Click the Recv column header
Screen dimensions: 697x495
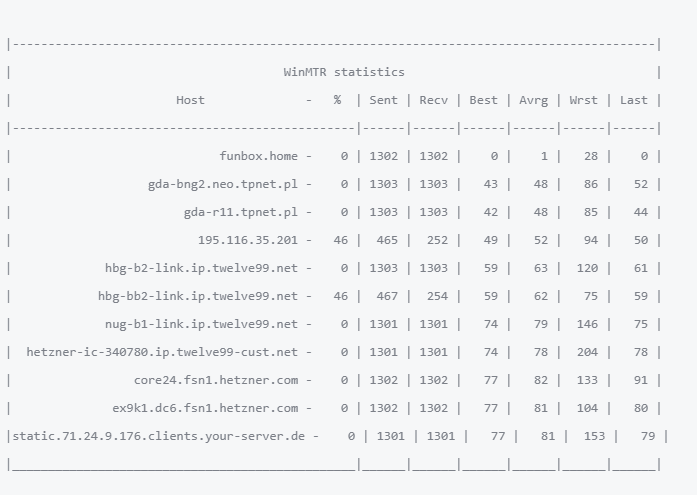click(x=433, y=100)
